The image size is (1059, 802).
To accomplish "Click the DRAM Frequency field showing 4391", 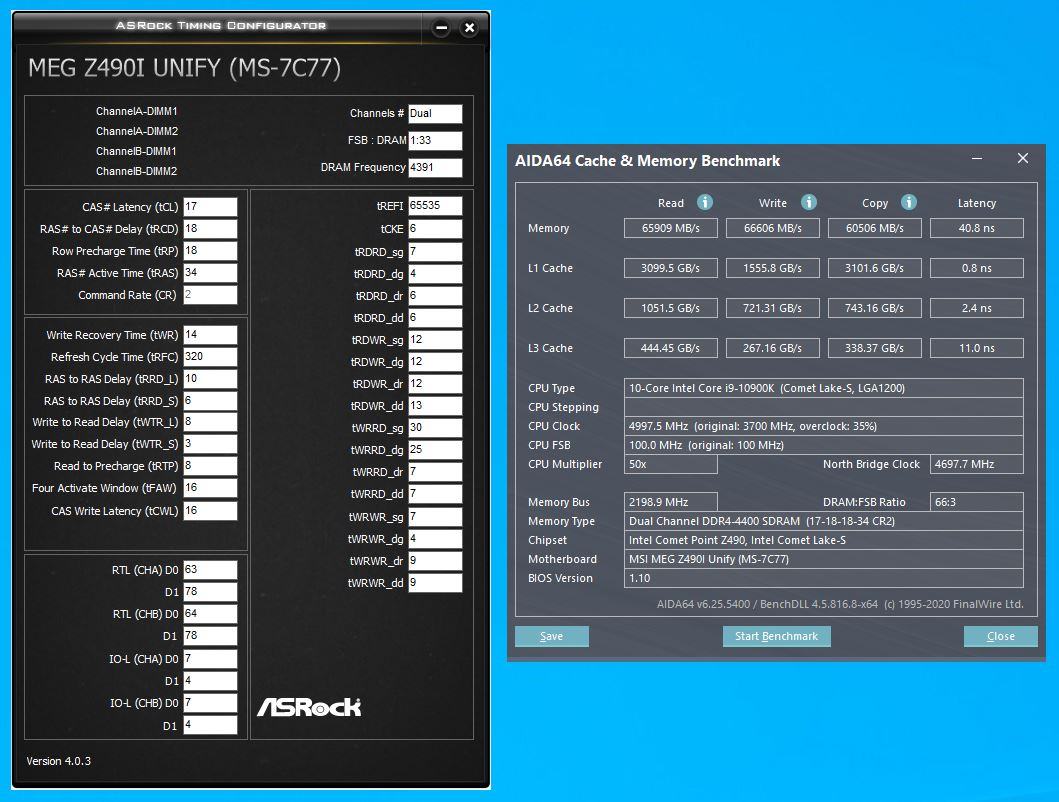I will [435, 168].
